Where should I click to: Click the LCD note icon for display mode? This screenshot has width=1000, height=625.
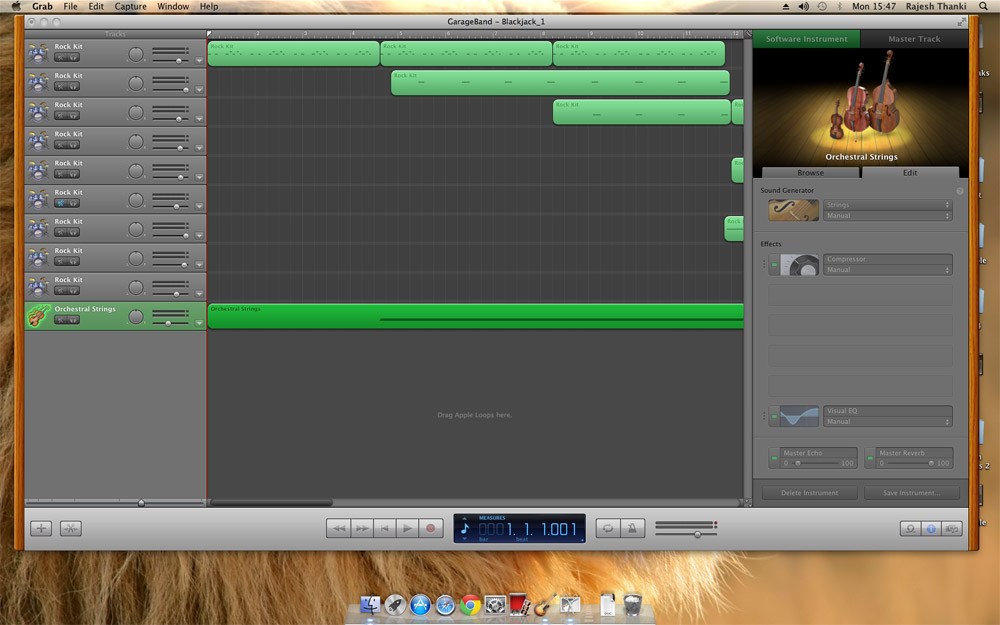click(x=465, y=528)
